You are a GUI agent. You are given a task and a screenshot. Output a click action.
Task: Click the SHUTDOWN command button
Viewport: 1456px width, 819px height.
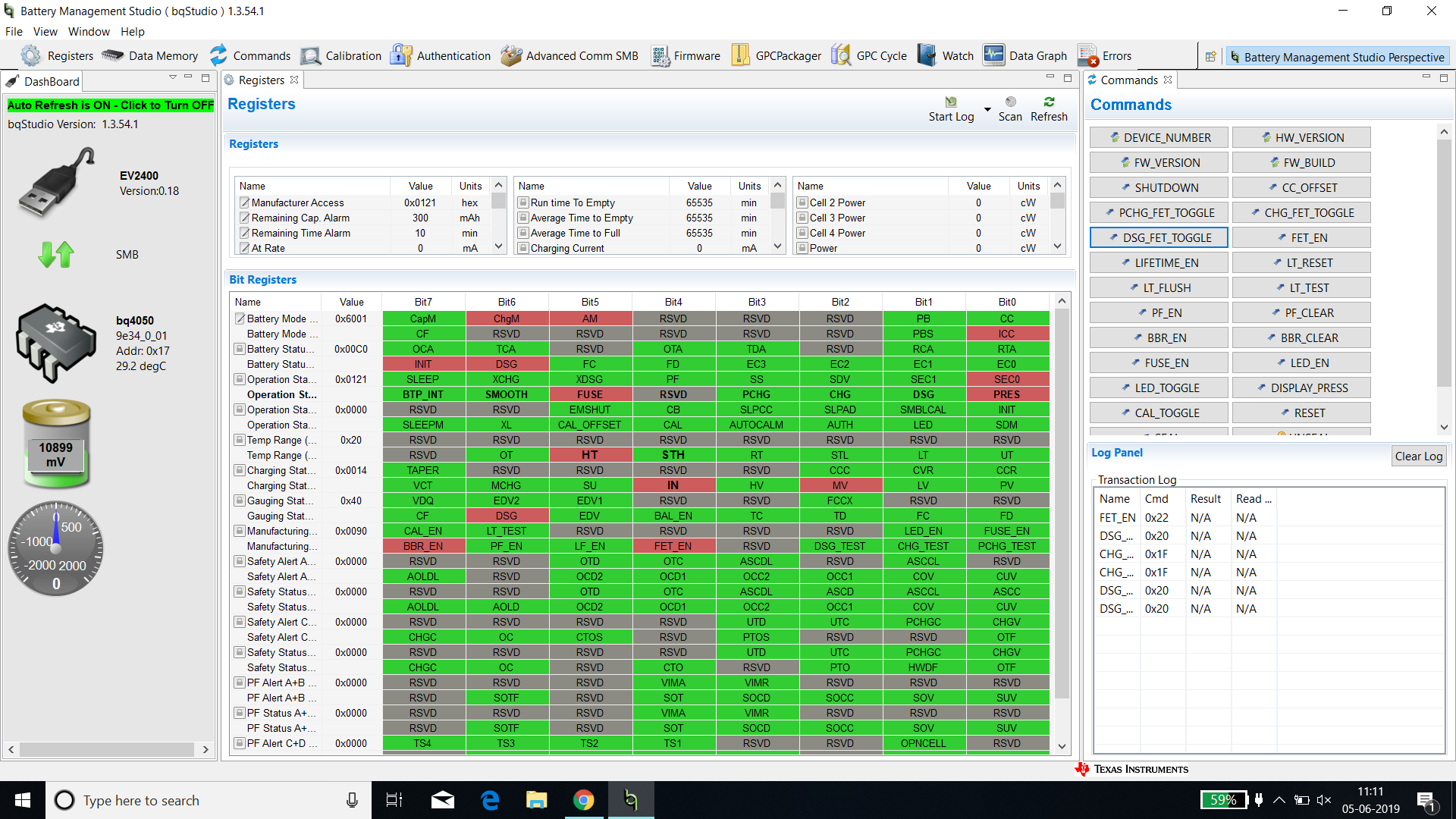(x=1159, y=187)
